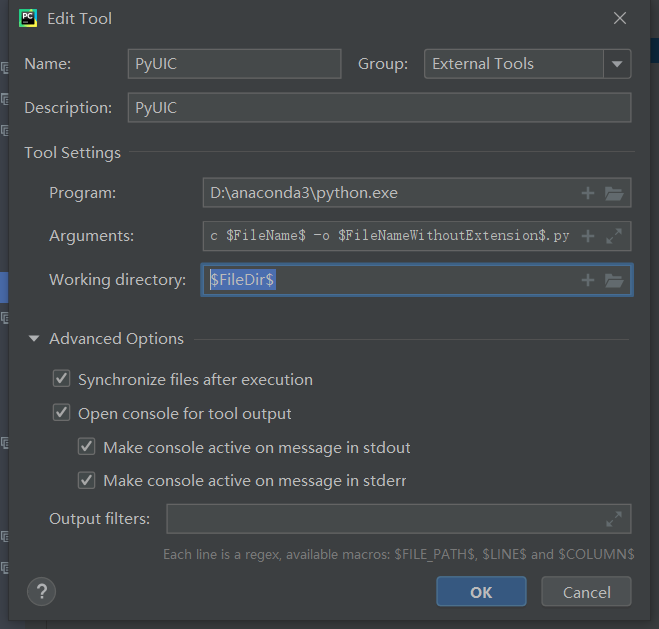Viewport: 659px width, 629px height.
Task: Click the plus macro icon in Program field
Action: (588, 193)
